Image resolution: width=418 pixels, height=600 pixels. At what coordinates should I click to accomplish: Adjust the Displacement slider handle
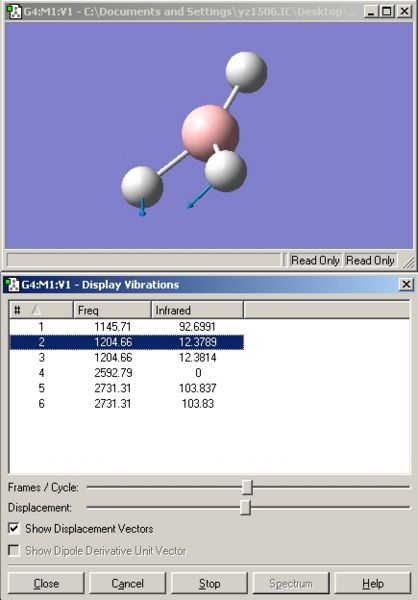[245, 507]
